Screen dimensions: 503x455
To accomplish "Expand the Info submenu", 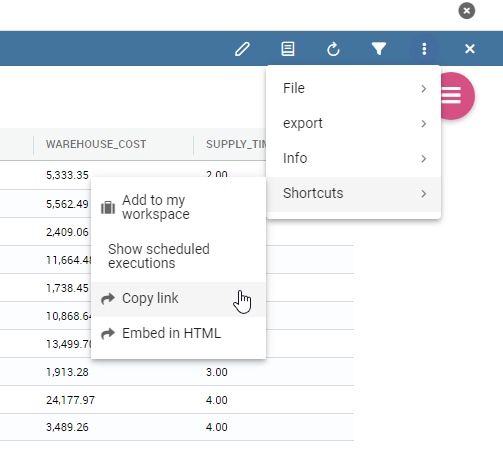I will pos(354,158).
